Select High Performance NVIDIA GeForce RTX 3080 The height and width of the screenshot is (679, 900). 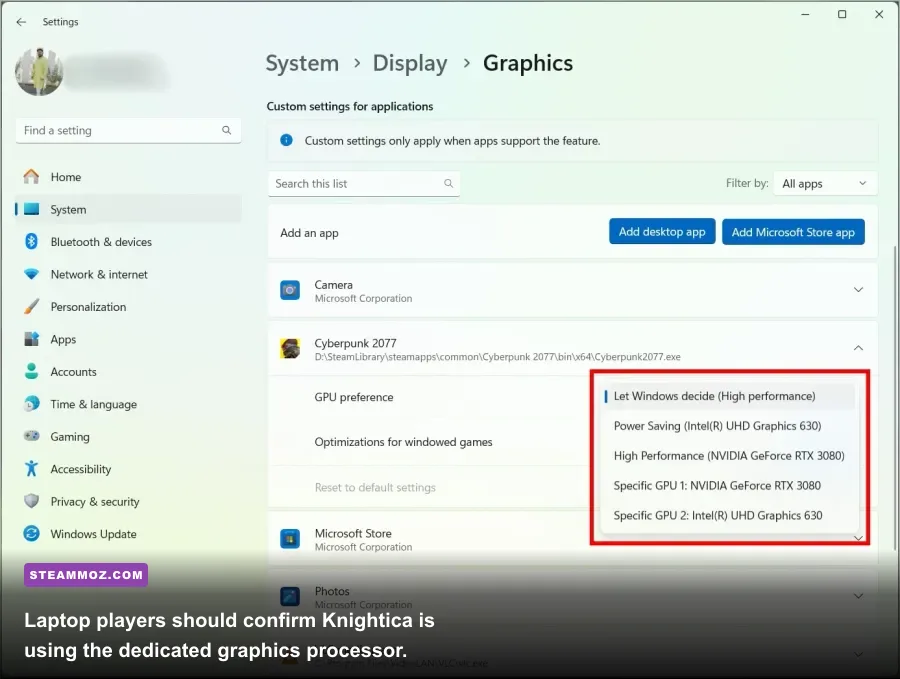pos(730,456)
